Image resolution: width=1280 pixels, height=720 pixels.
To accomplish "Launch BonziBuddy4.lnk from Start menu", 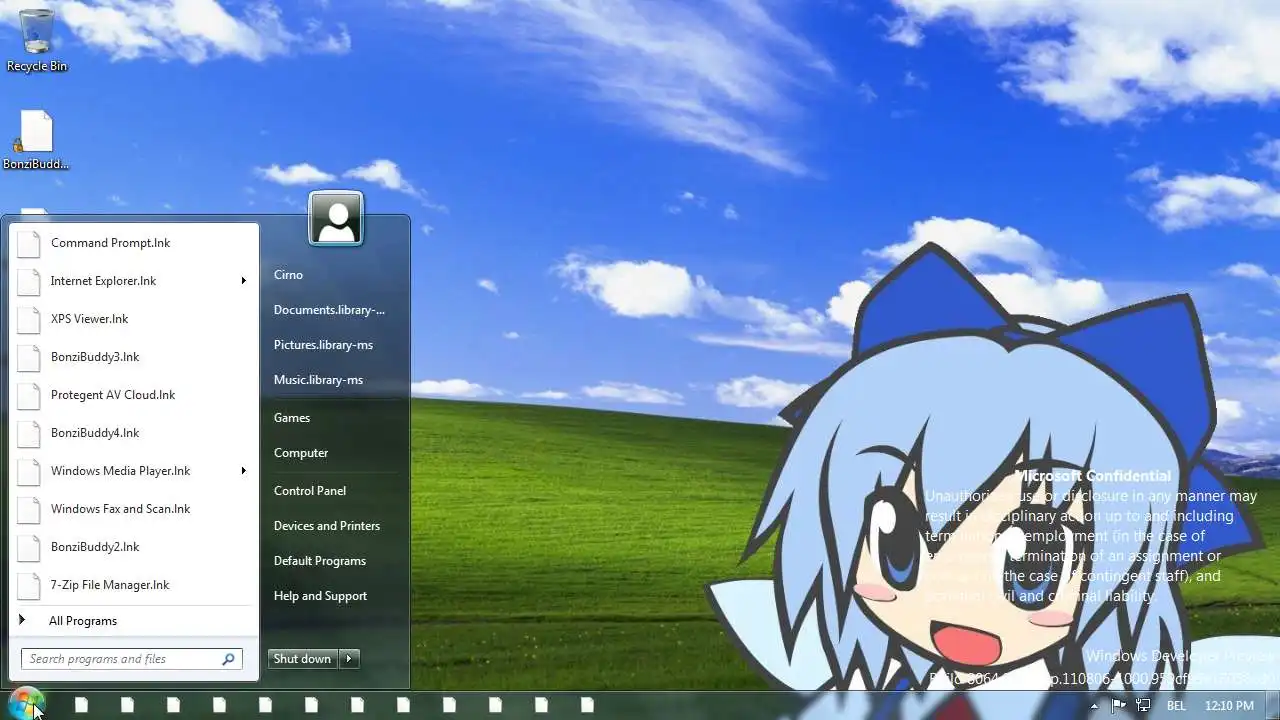I will tap(134, 433).
